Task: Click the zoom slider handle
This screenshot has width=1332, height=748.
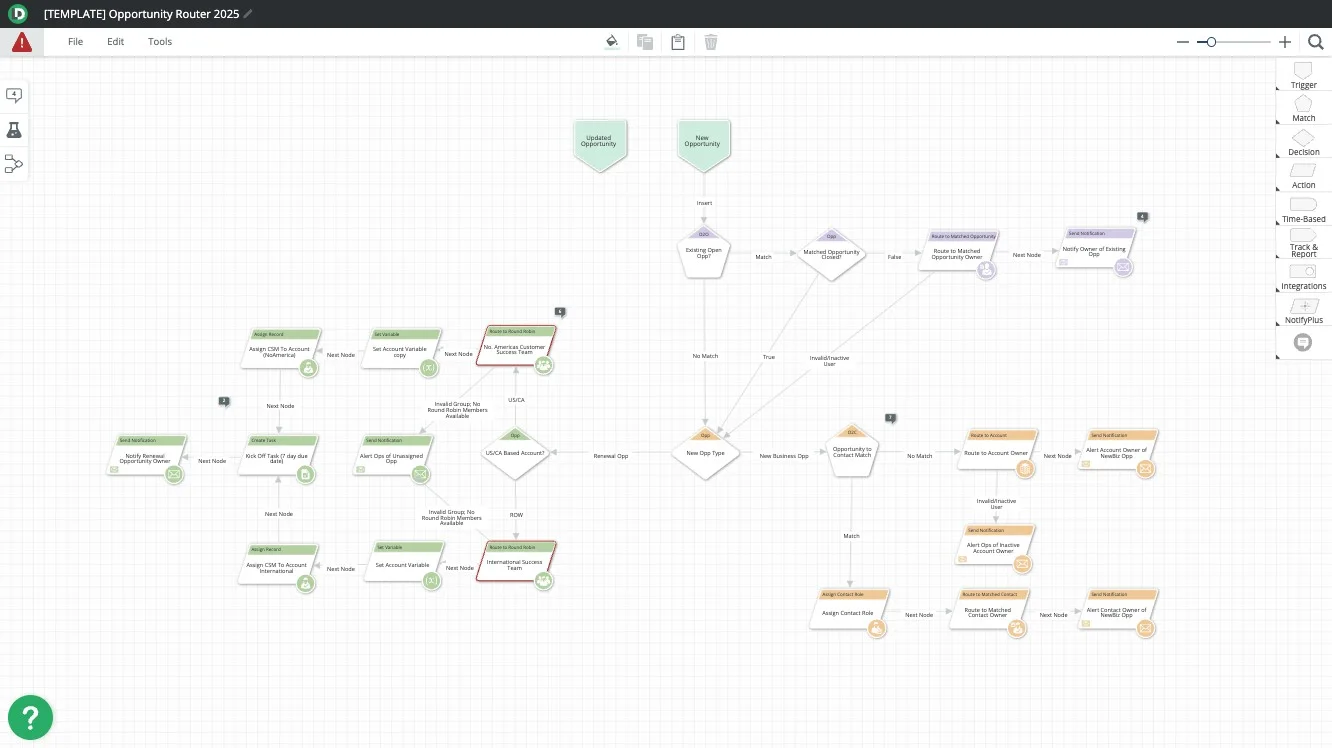Action: (x=1211, y=42)
